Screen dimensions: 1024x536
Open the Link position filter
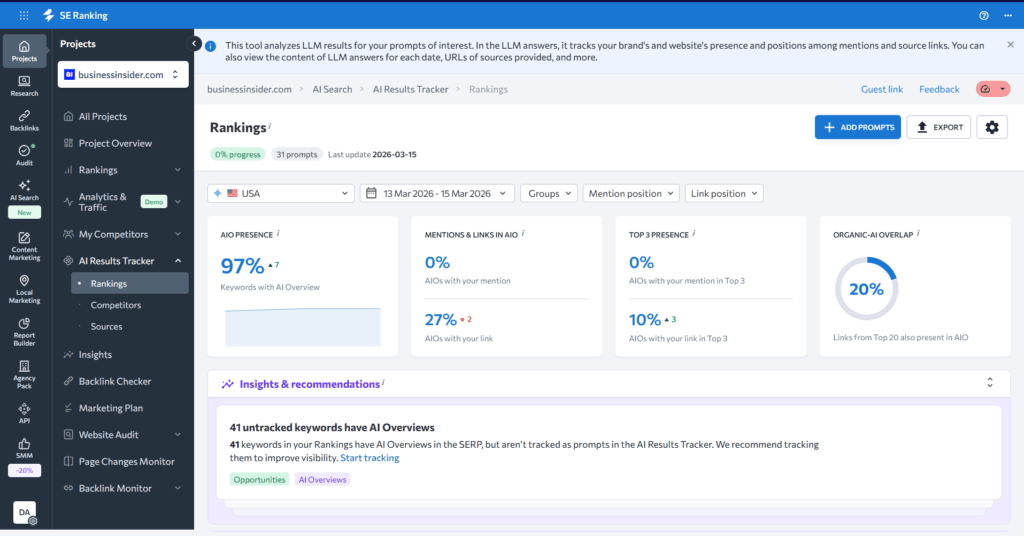[724, 193]
